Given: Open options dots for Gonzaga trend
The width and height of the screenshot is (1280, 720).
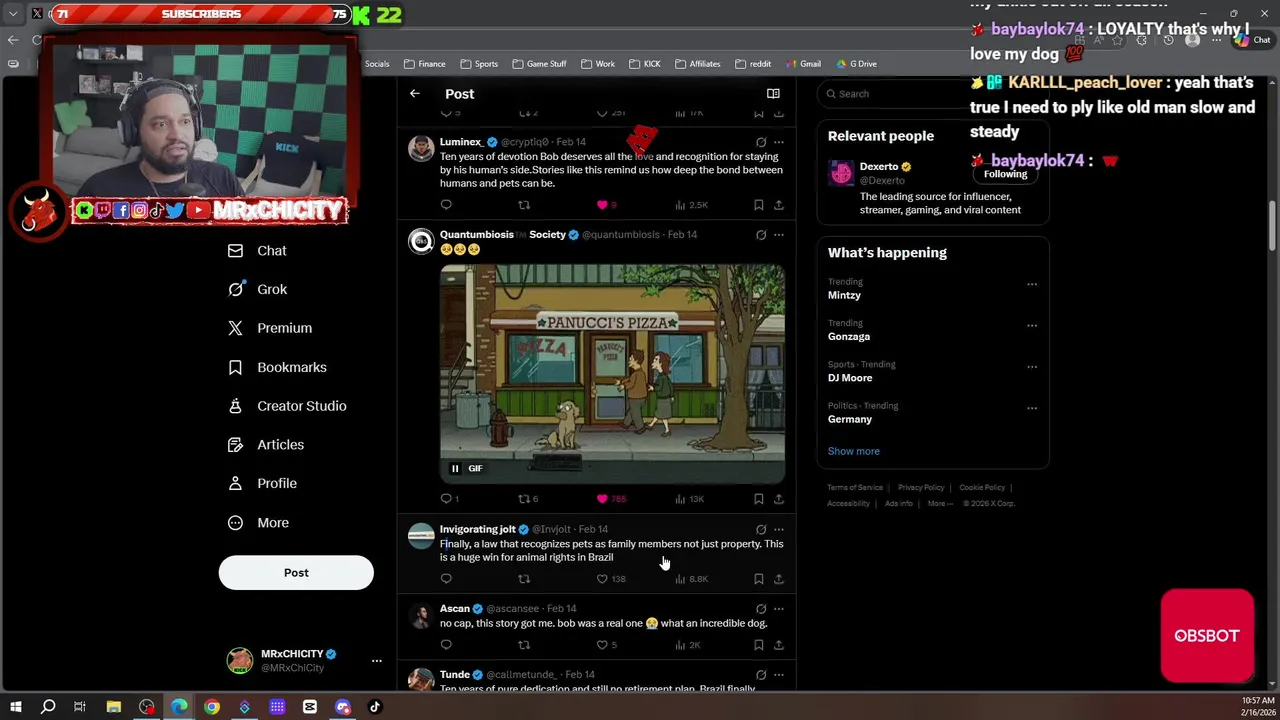Looking at the screenshot, I should tap(1032, 326).
